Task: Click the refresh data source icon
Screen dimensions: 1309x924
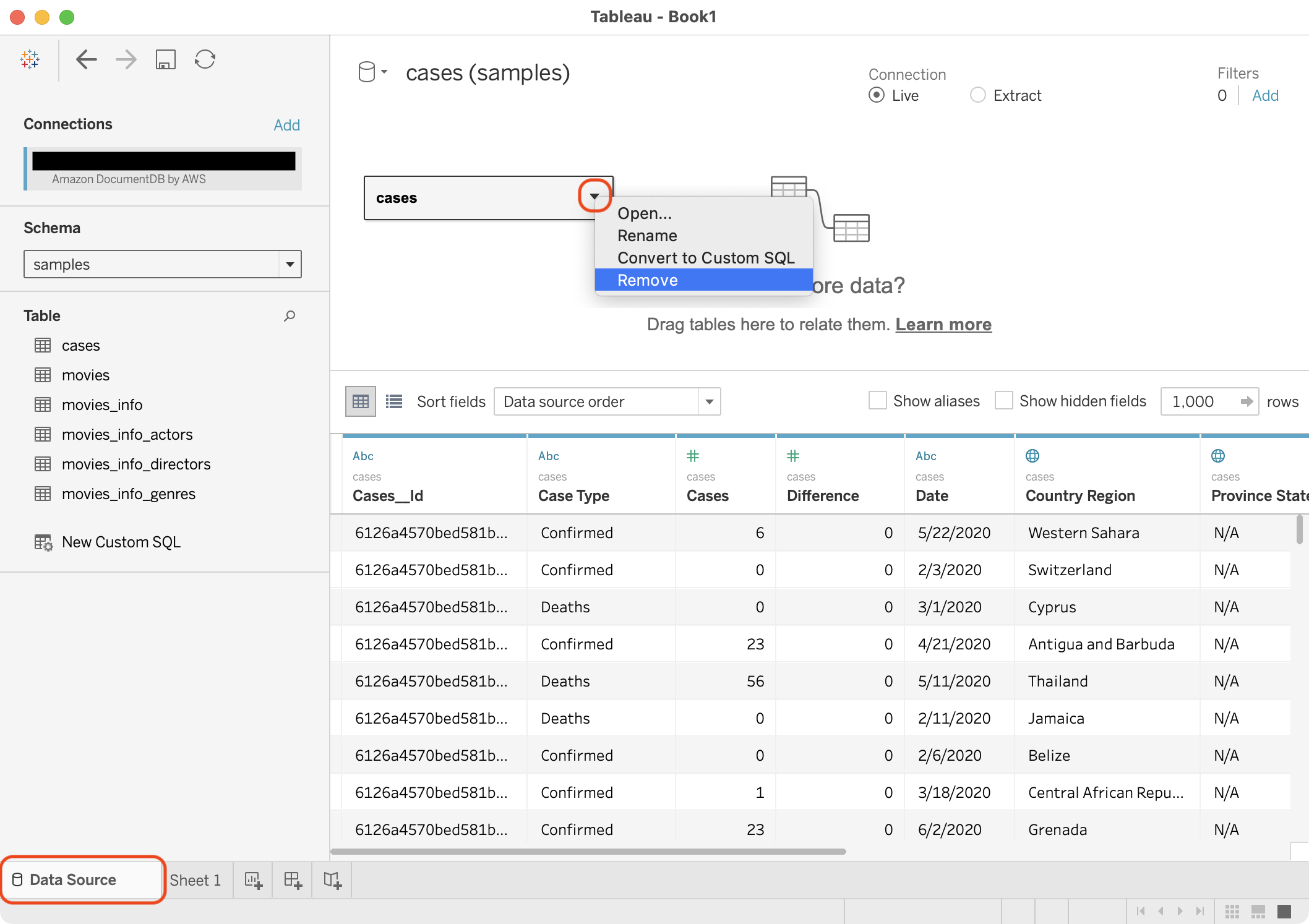Action: click(205, 59)
